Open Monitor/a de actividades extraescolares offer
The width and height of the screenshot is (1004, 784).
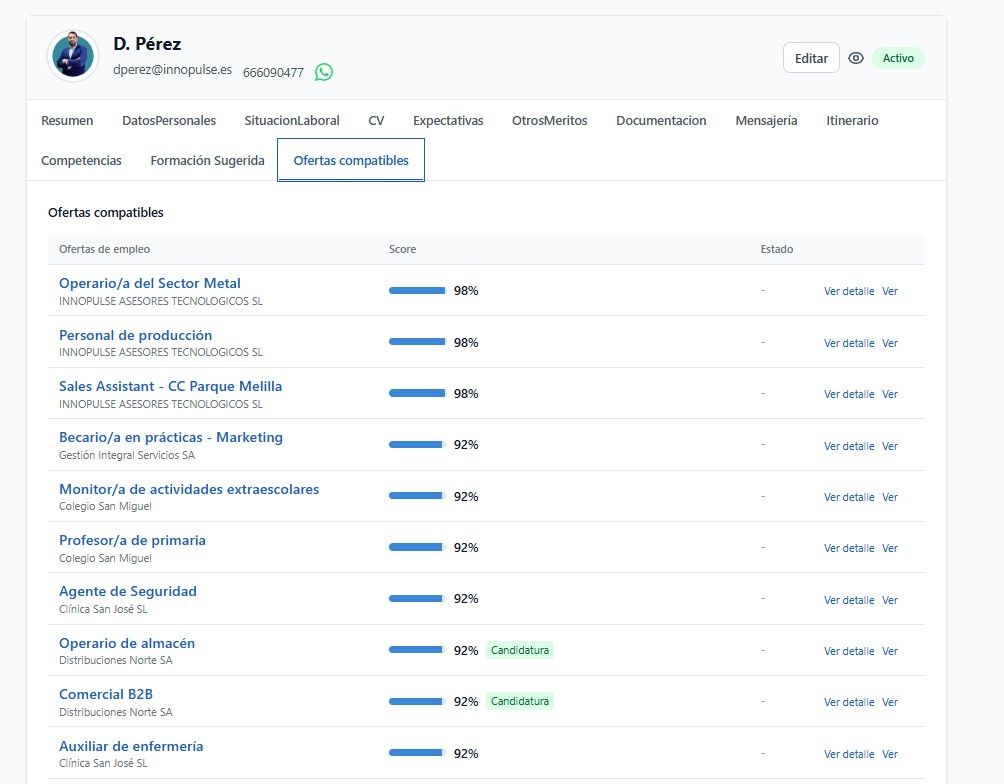(189, 489)
